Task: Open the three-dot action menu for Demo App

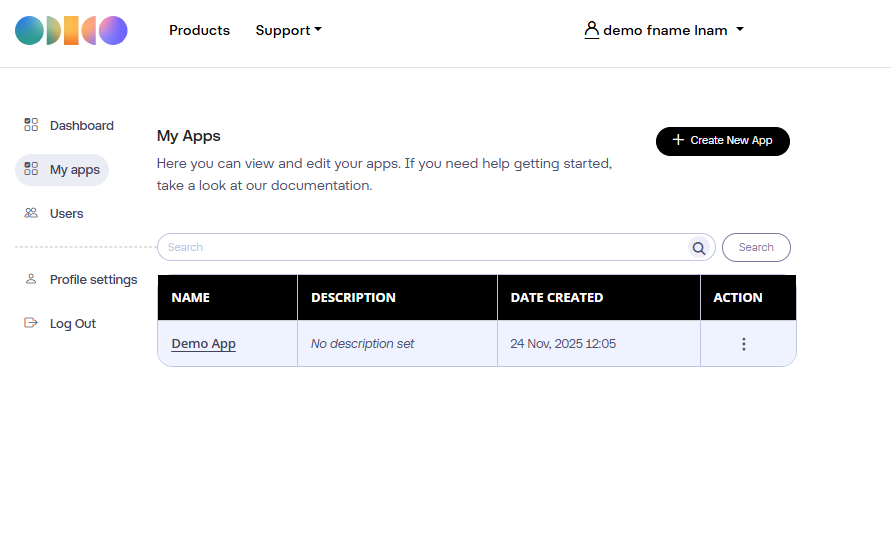Action: point(743,344)
